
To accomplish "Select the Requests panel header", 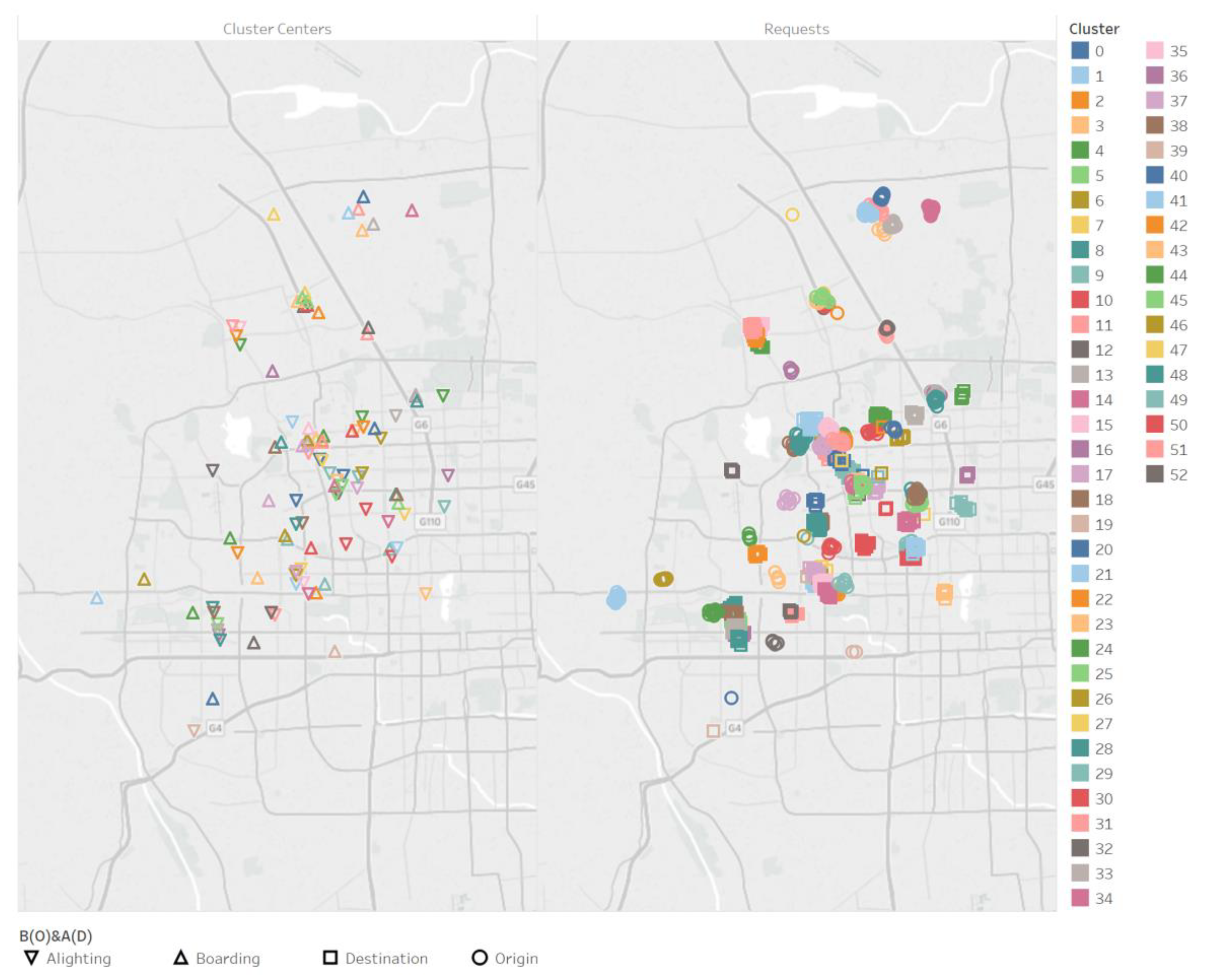I will (796, 29).
